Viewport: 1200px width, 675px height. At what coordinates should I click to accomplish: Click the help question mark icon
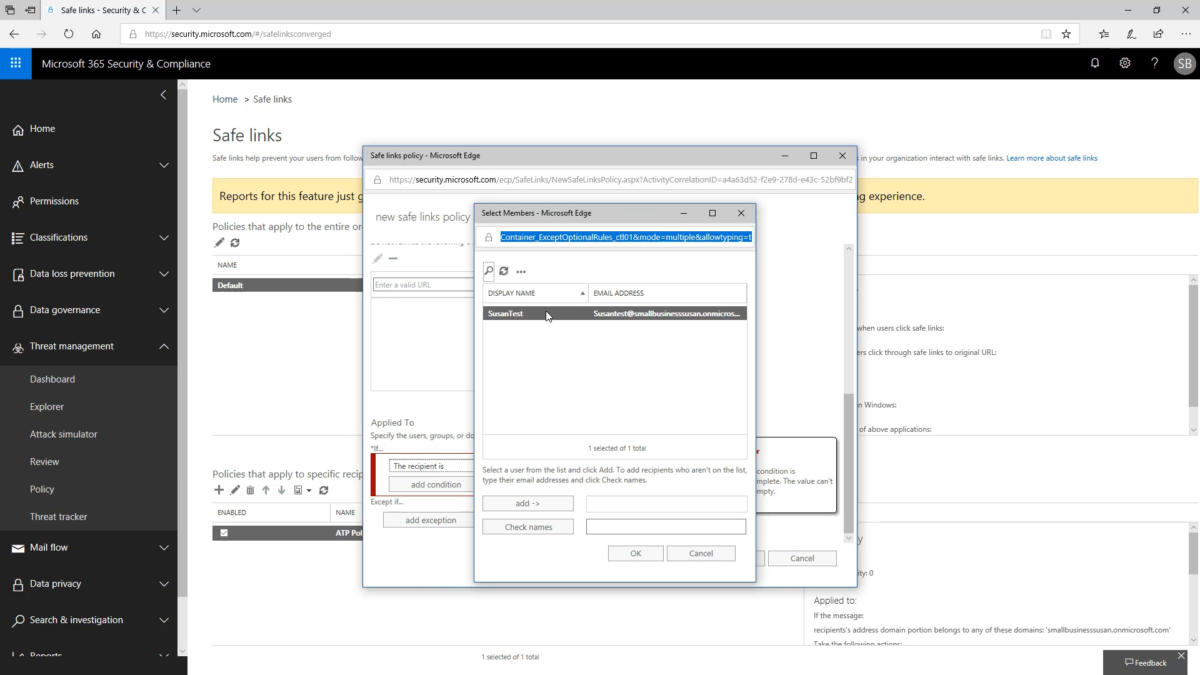pos(1155,63)
